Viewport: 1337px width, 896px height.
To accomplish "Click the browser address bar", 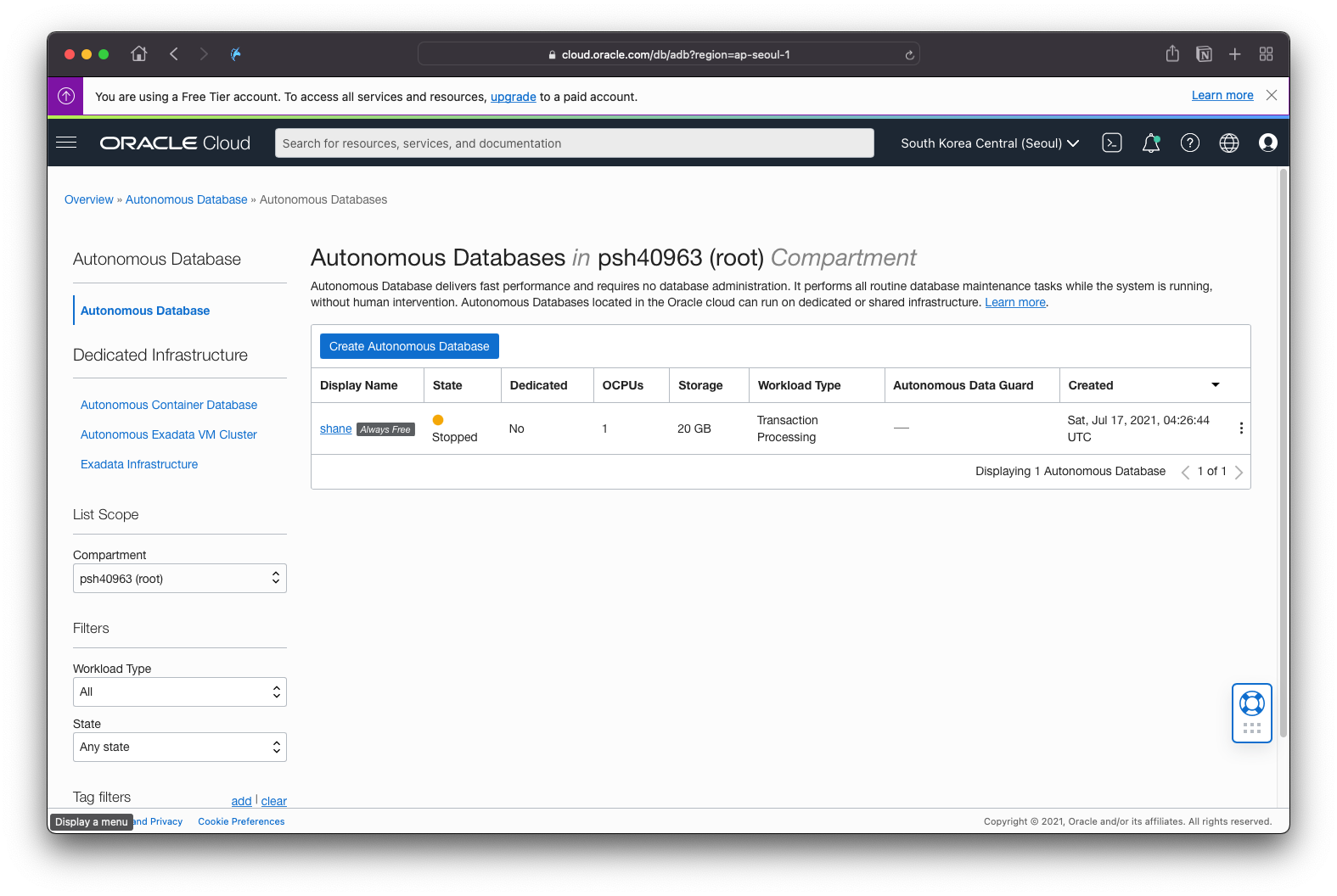I will pyautogui.click(x=669, y=54).
